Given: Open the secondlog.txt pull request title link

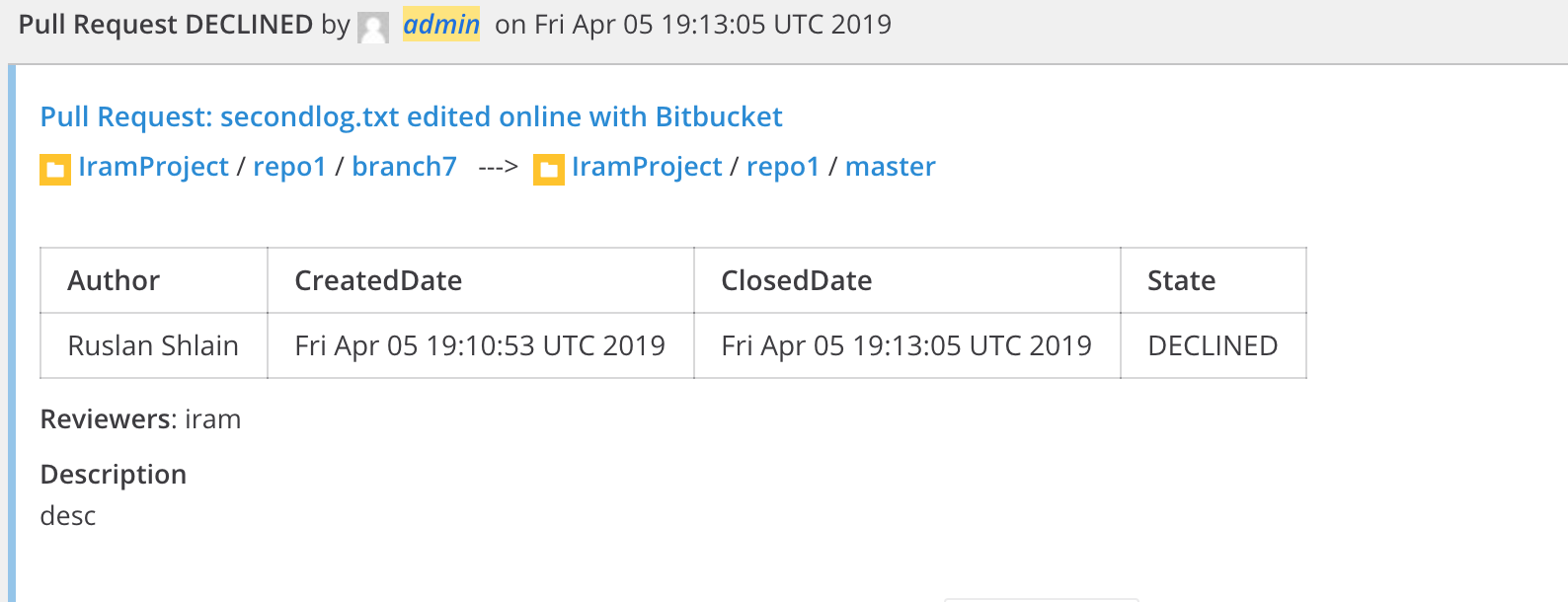Looking at the screenshot, I should (411, 116).
